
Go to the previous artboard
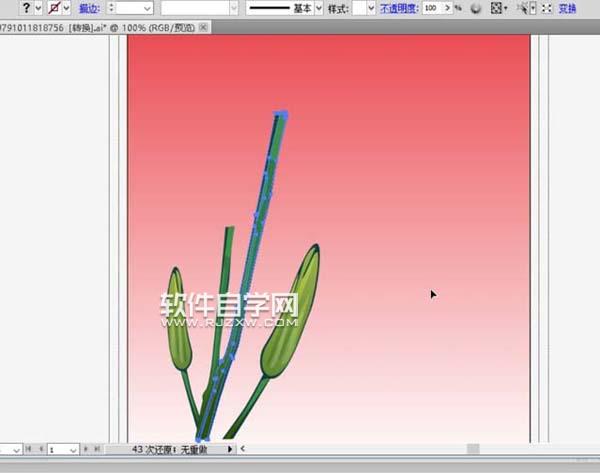(x=41, y=449)
